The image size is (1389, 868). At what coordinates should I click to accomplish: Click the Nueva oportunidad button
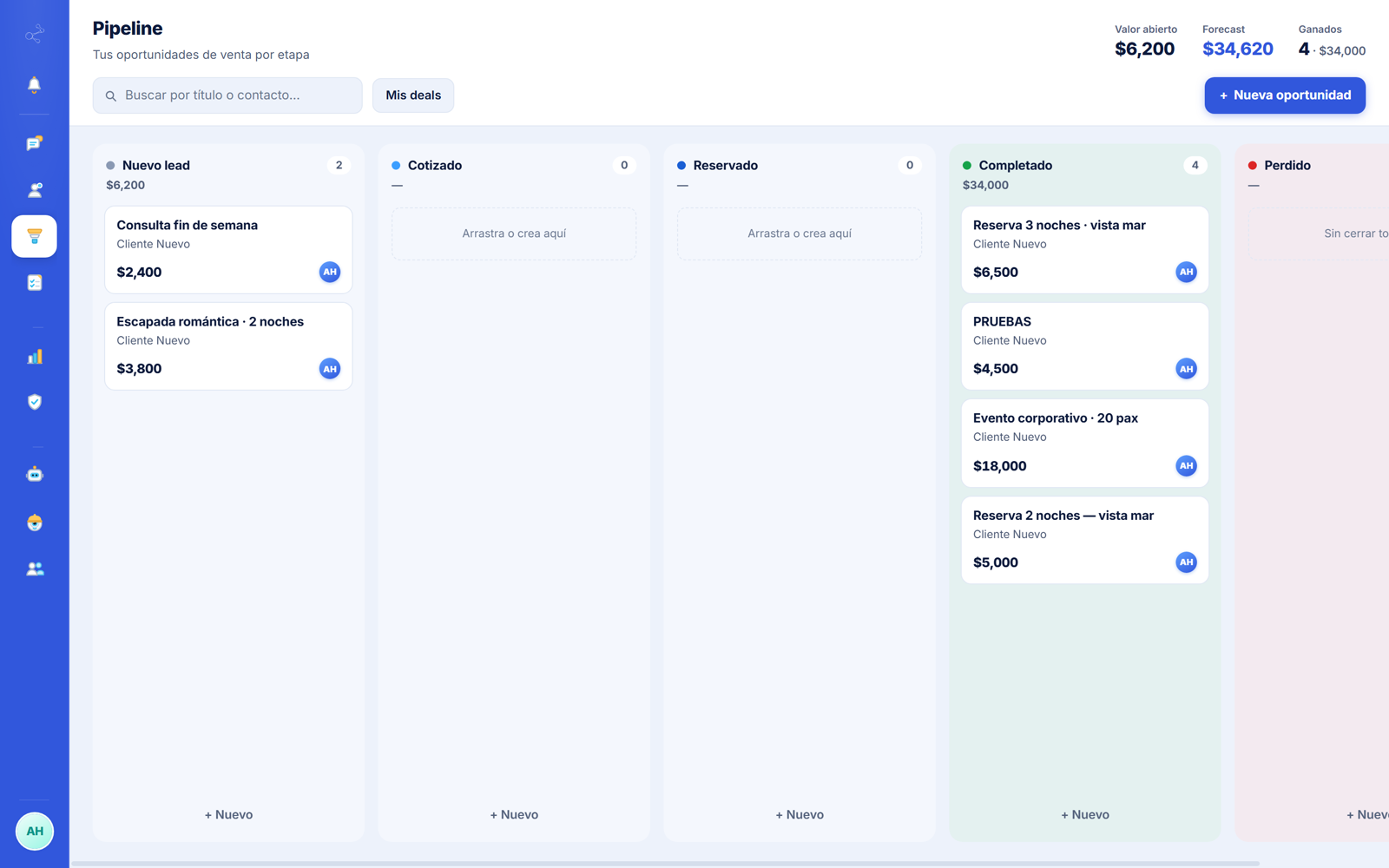pos(1285,95)
